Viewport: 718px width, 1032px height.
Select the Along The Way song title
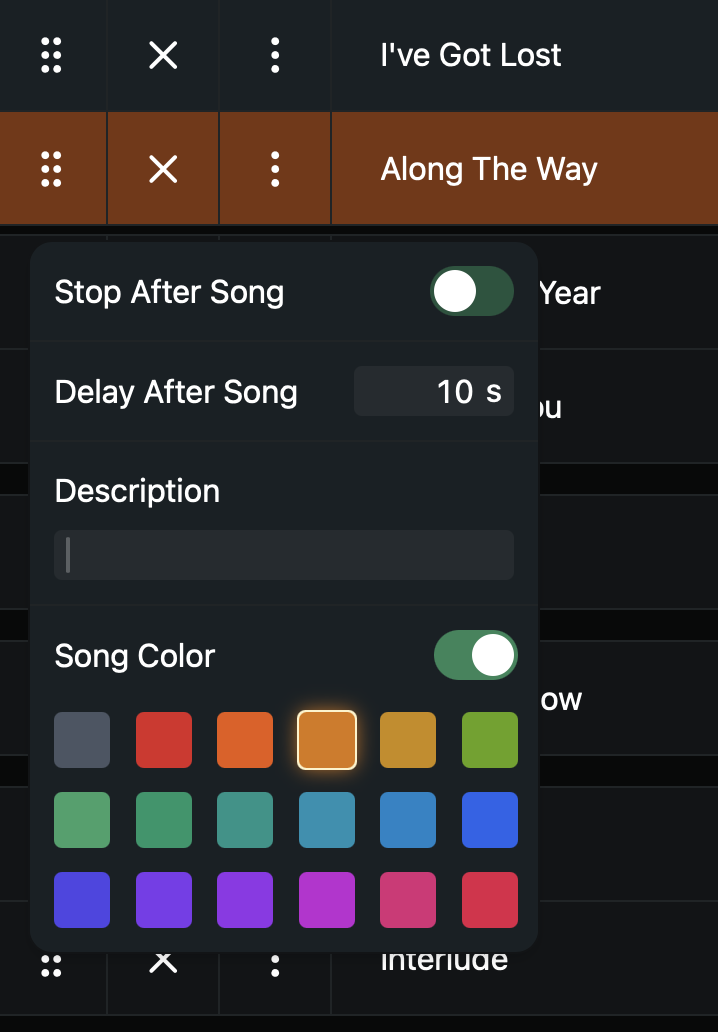point(489,169)
